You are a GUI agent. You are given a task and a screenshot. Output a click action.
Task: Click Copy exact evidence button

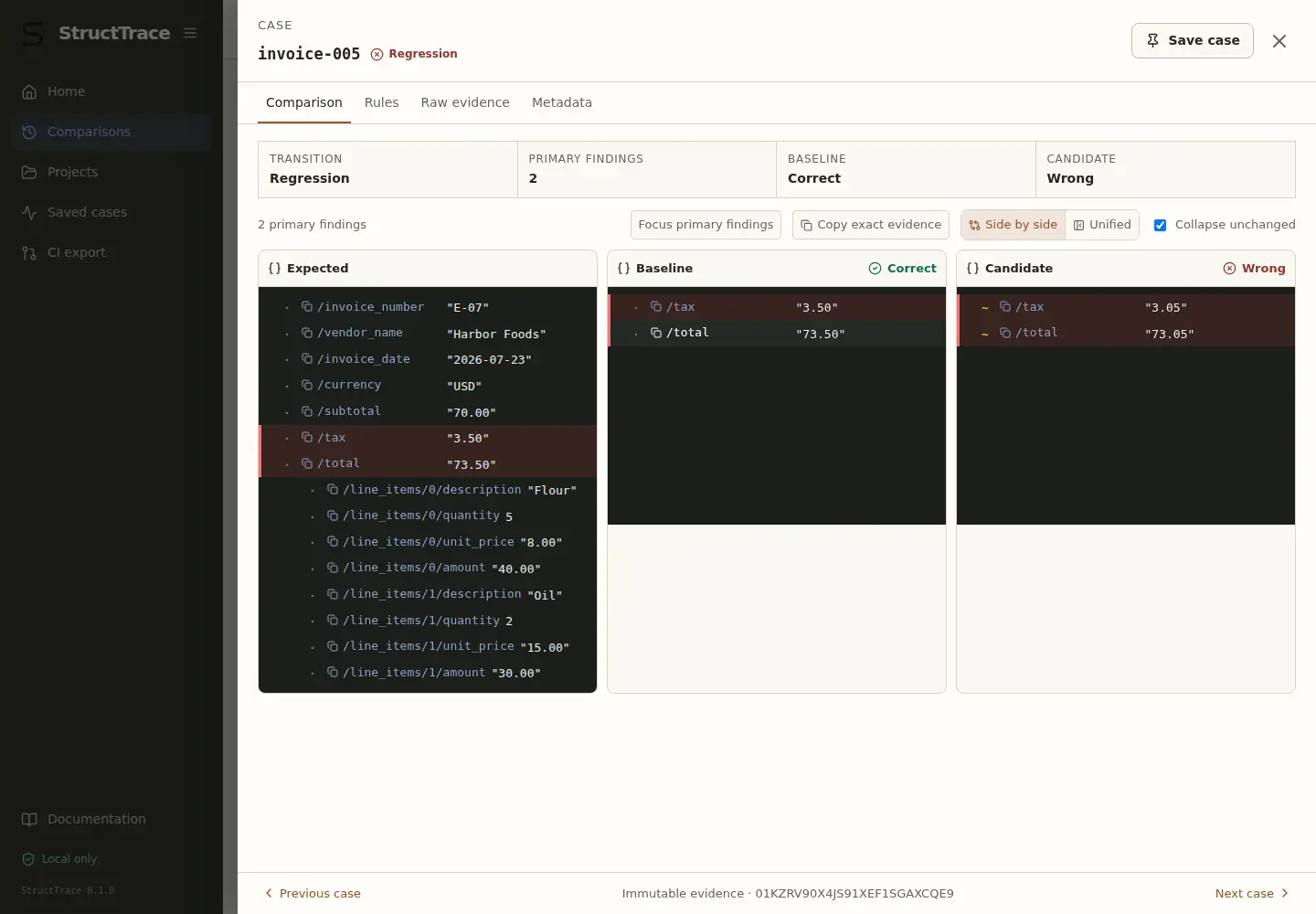pos(871,225)
